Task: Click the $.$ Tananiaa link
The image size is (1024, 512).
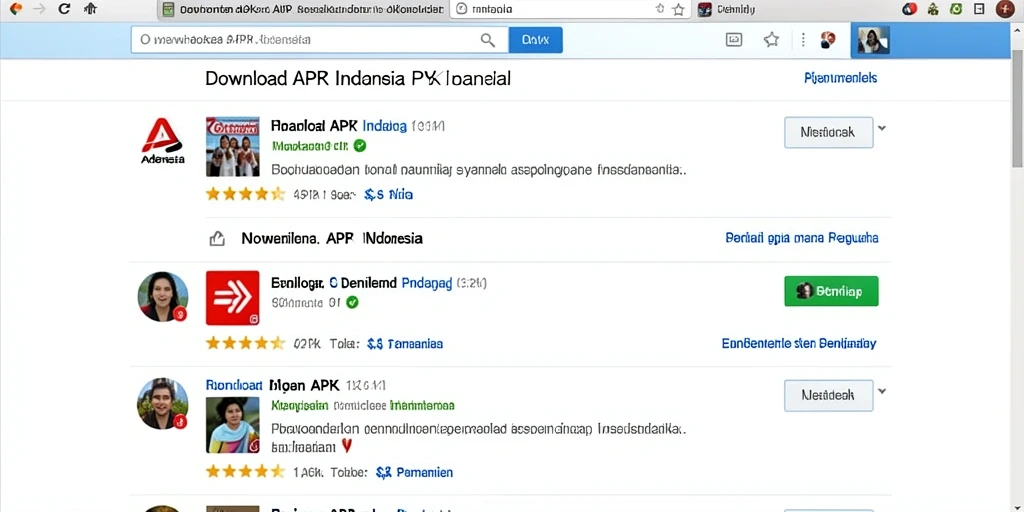Action: pyautogui.click(x=405, y=343)
